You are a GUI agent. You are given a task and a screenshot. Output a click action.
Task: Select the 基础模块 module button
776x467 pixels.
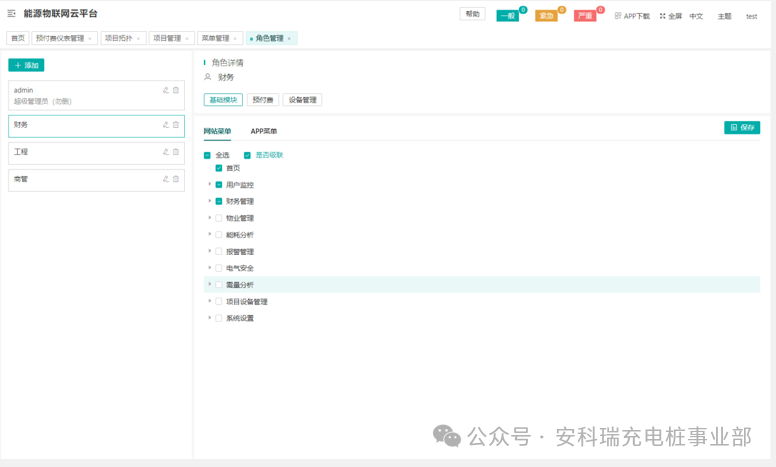[x=223, y=100]
